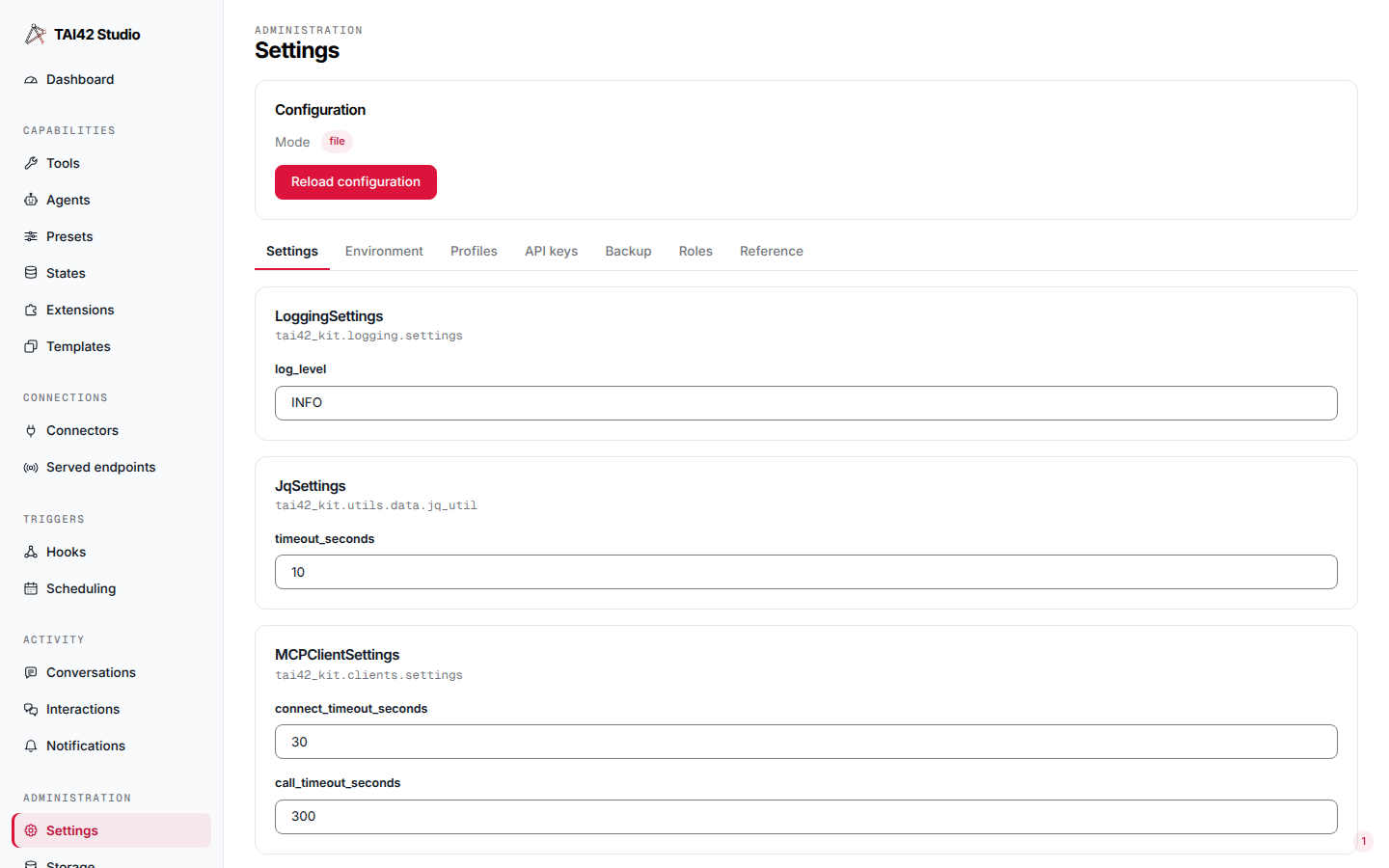This screenshot has height=868, width=1389.
Task: Click the Extensions puzzle icon
Action: click(31, 311)
